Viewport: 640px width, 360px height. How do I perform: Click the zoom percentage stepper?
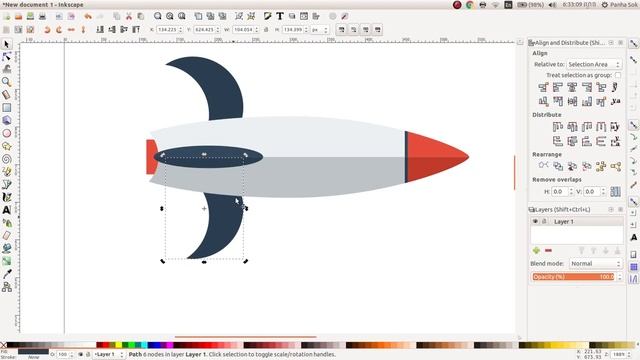coord(629,354)
